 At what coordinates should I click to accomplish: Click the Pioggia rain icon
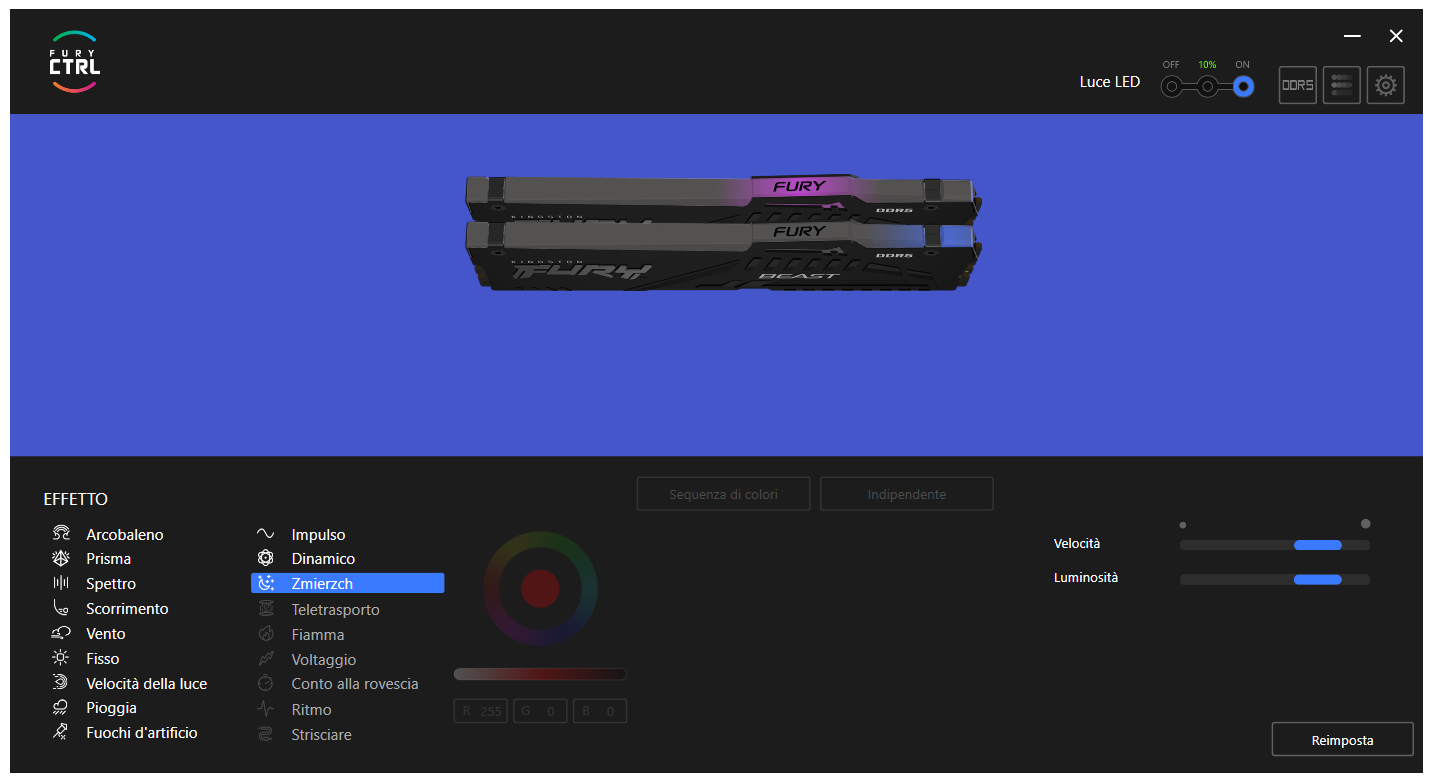coord(61,707)
